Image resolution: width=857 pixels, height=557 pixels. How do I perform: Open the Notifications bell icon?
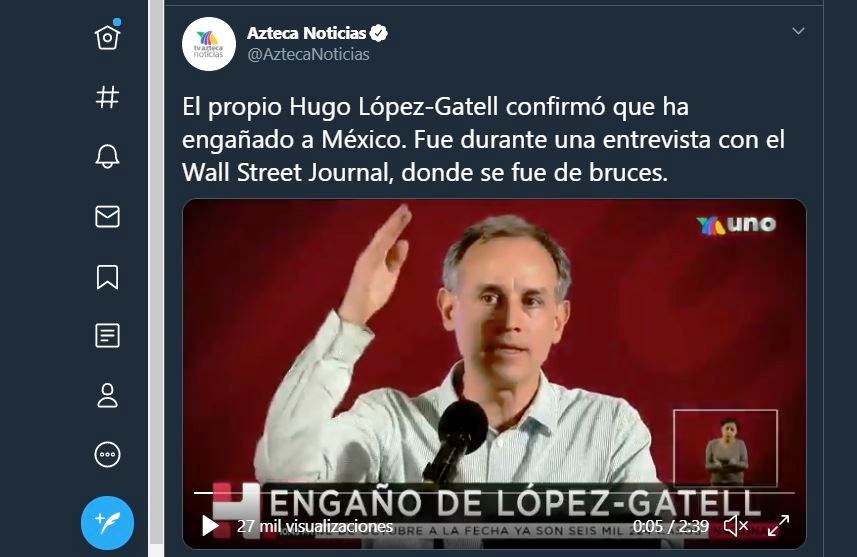tap(108, 157)
